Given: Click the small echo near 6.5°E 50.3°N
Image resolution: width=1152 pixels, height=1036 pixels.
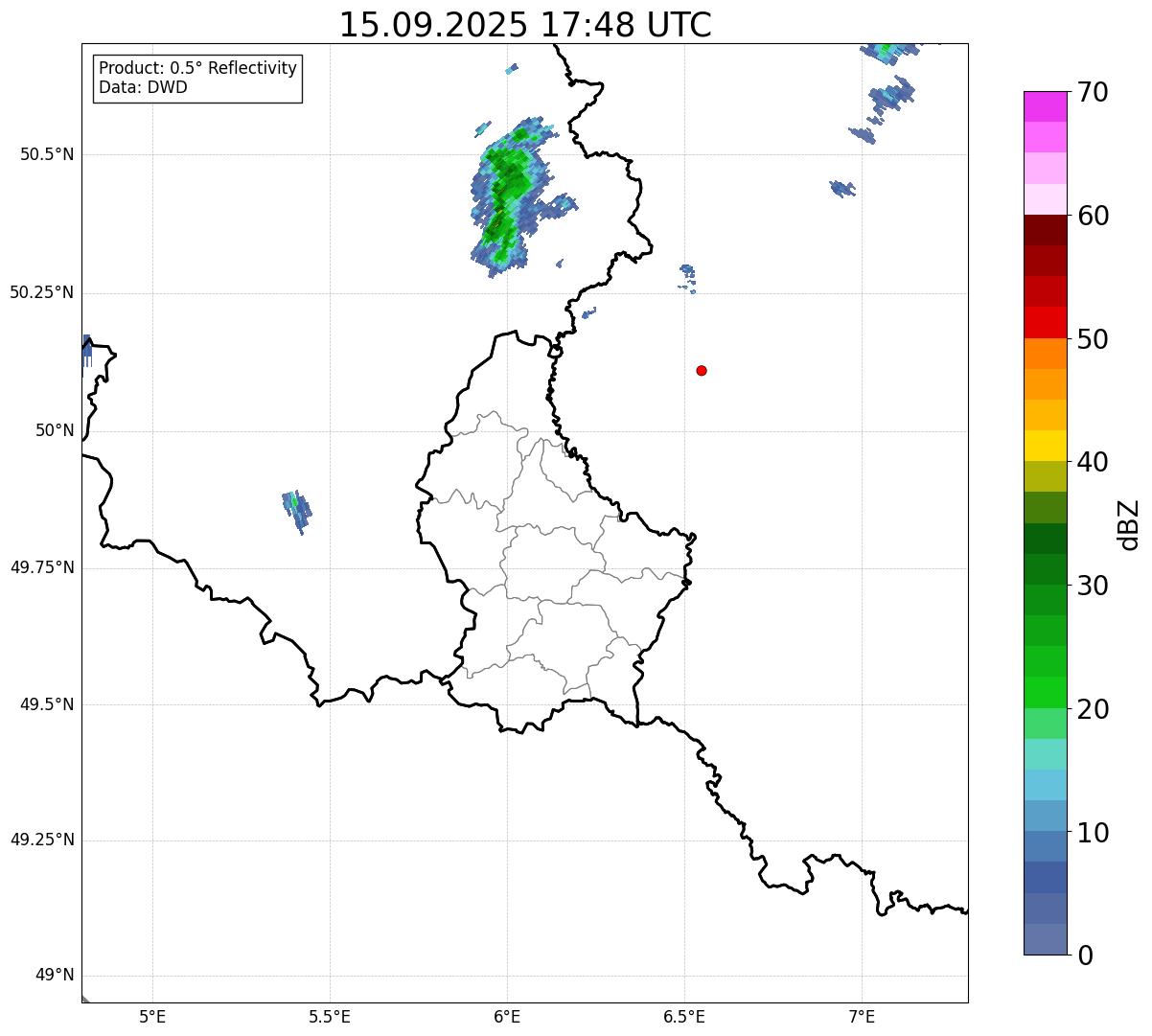Looking at the screenshot, I should (687, 278).
